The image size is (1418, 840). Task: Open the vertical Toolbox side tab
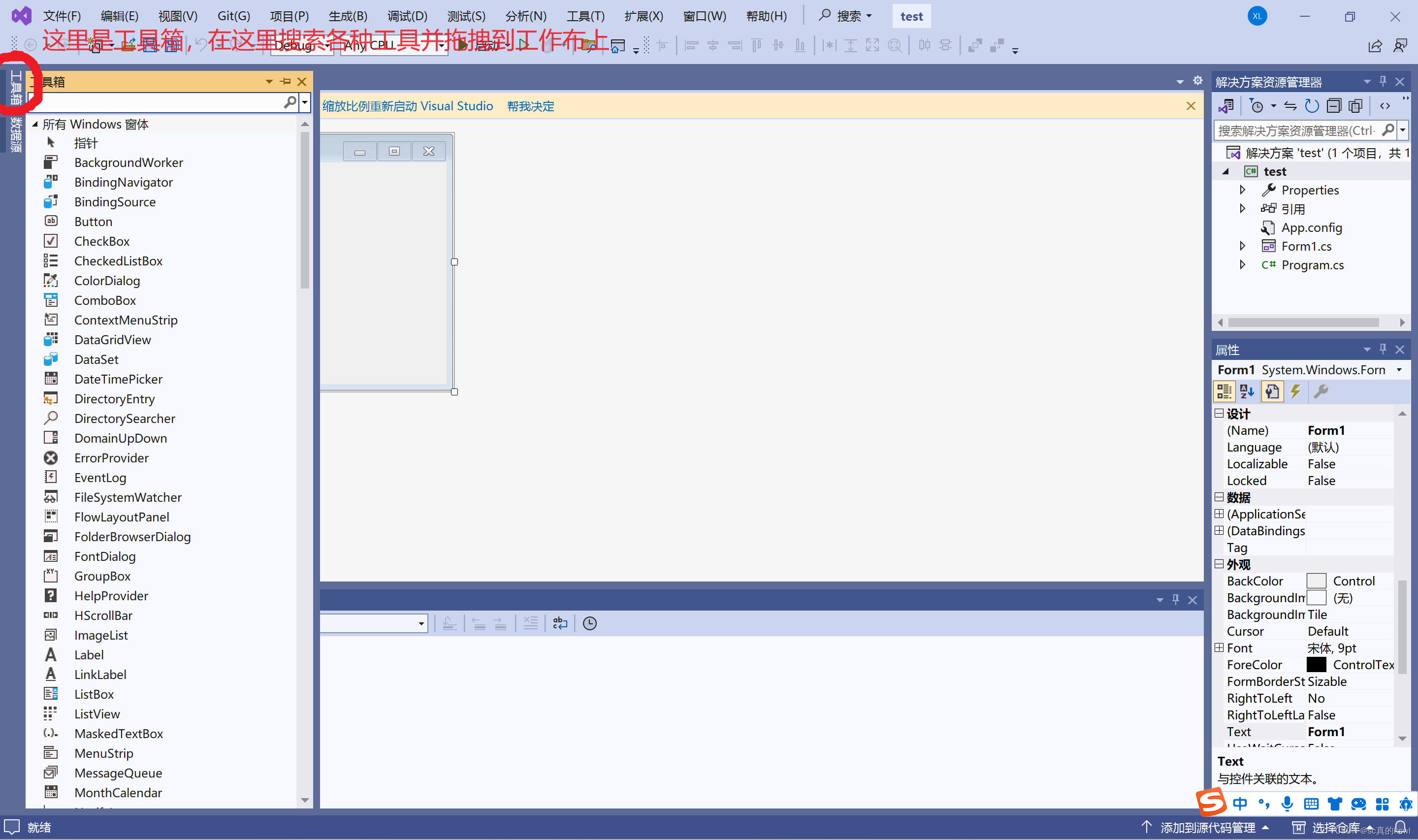[x=16, y=88]
